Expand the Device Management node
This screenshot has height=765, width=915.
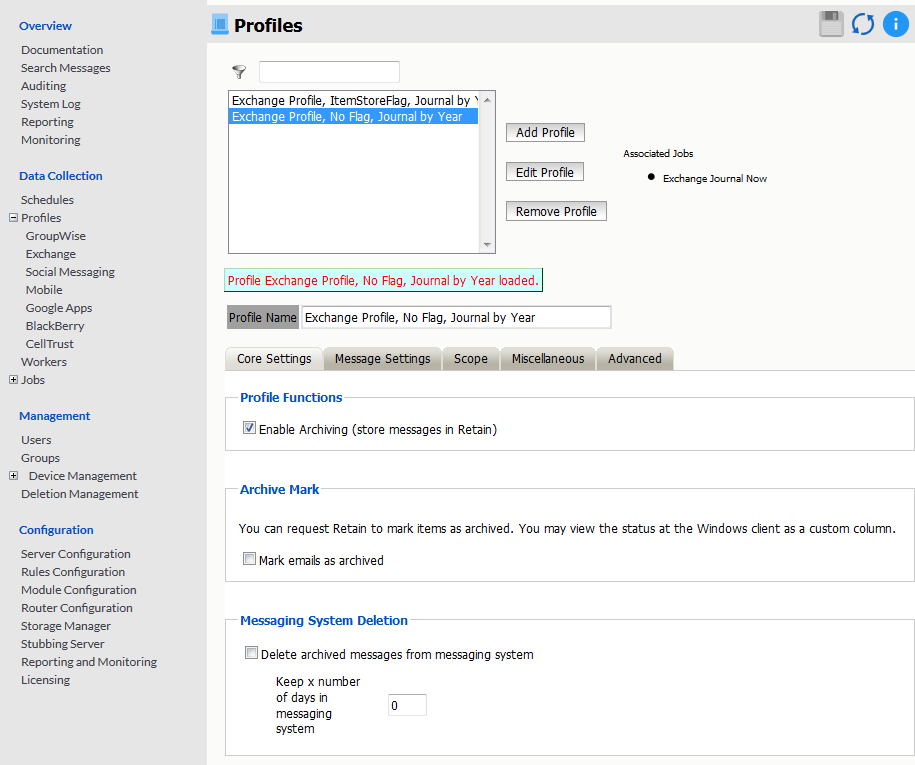(13, 476)
